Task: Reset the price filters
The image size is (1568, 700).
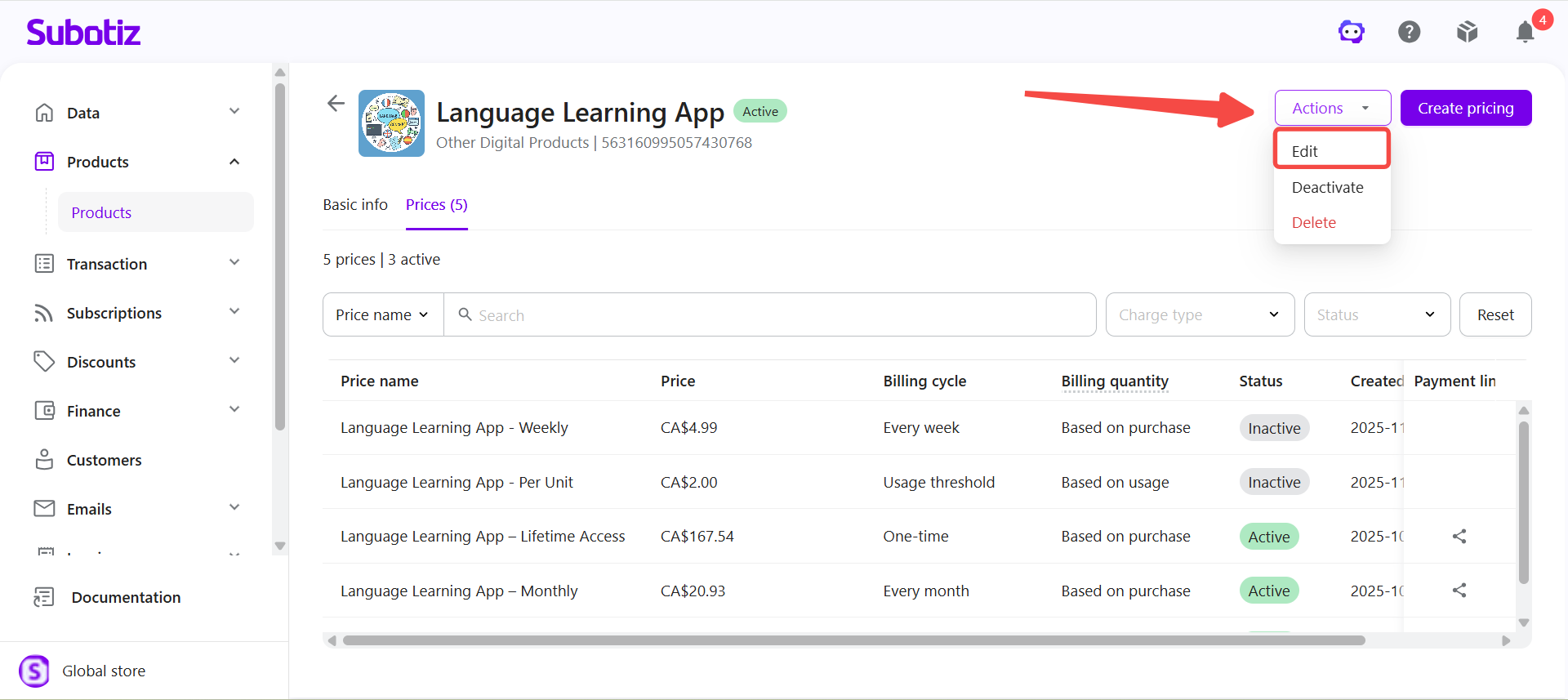Action: [1495, 314]
